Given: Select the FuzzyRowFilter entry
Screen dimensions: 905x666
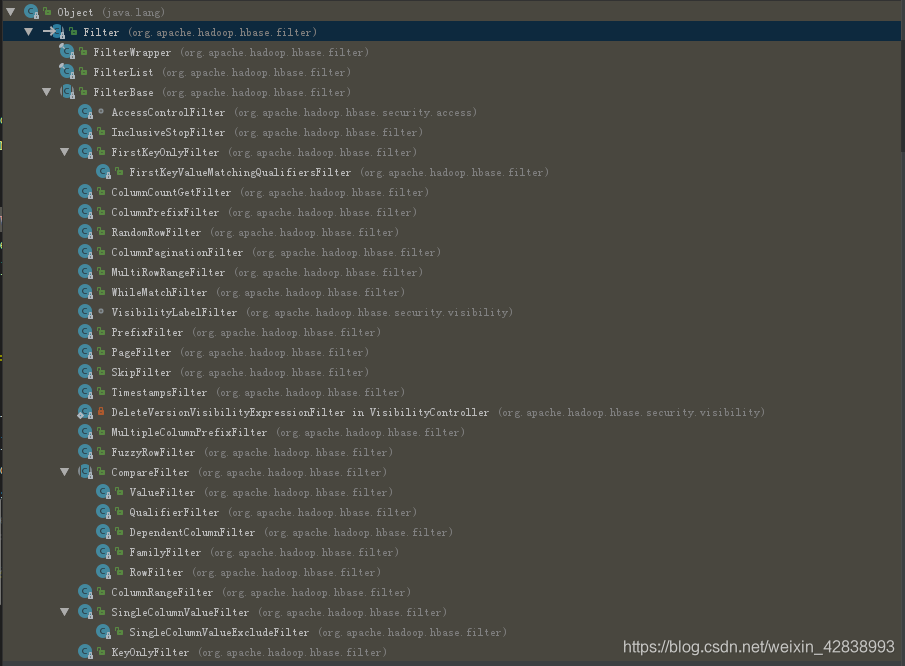Looking at the screenshot, I should [x=252, y=452].
